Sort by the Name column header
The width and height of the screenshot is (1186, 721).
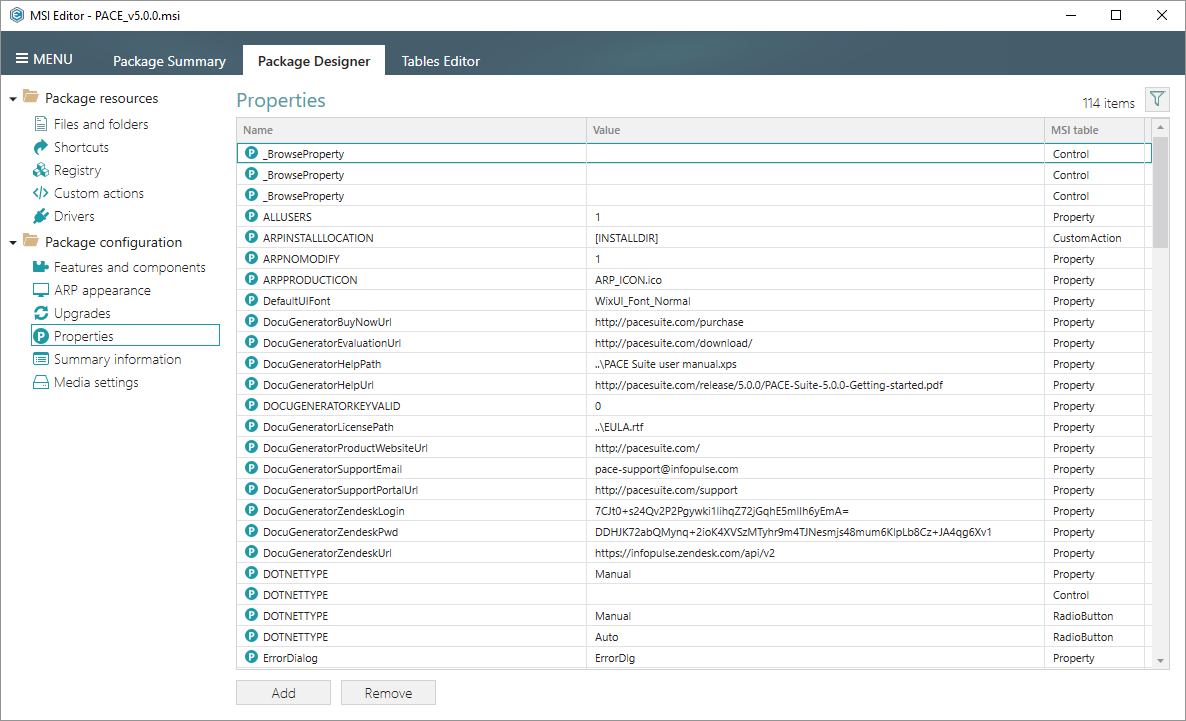coord(411,130)
